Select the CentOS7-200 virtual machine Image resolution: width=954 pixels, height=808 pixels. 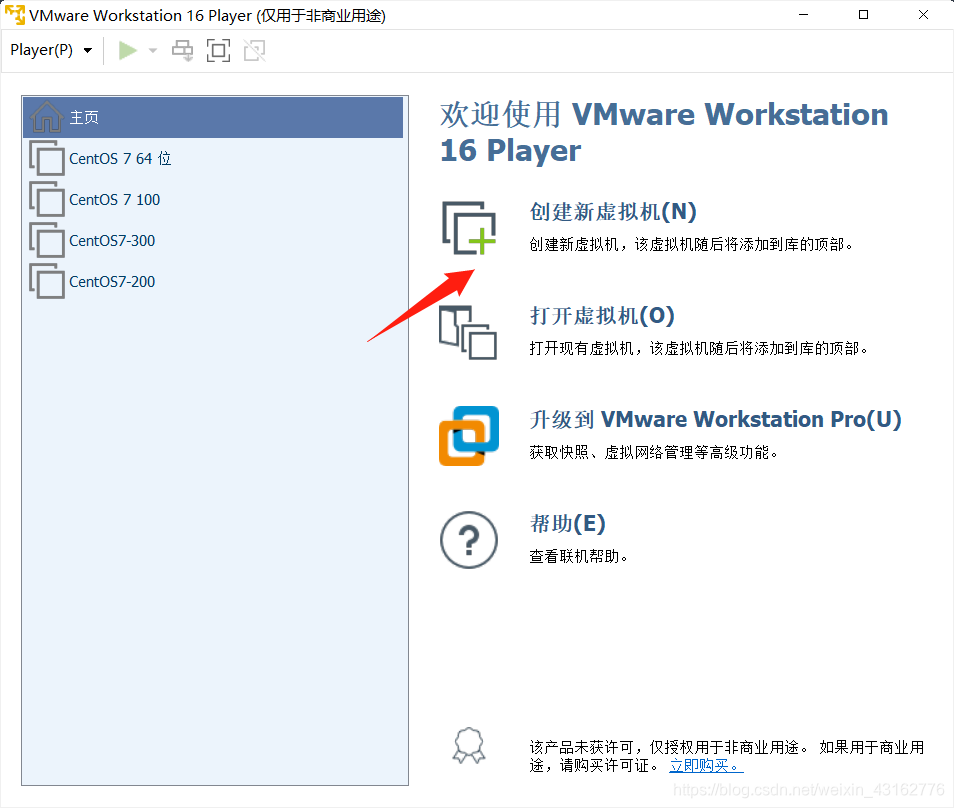pos(213,282)
